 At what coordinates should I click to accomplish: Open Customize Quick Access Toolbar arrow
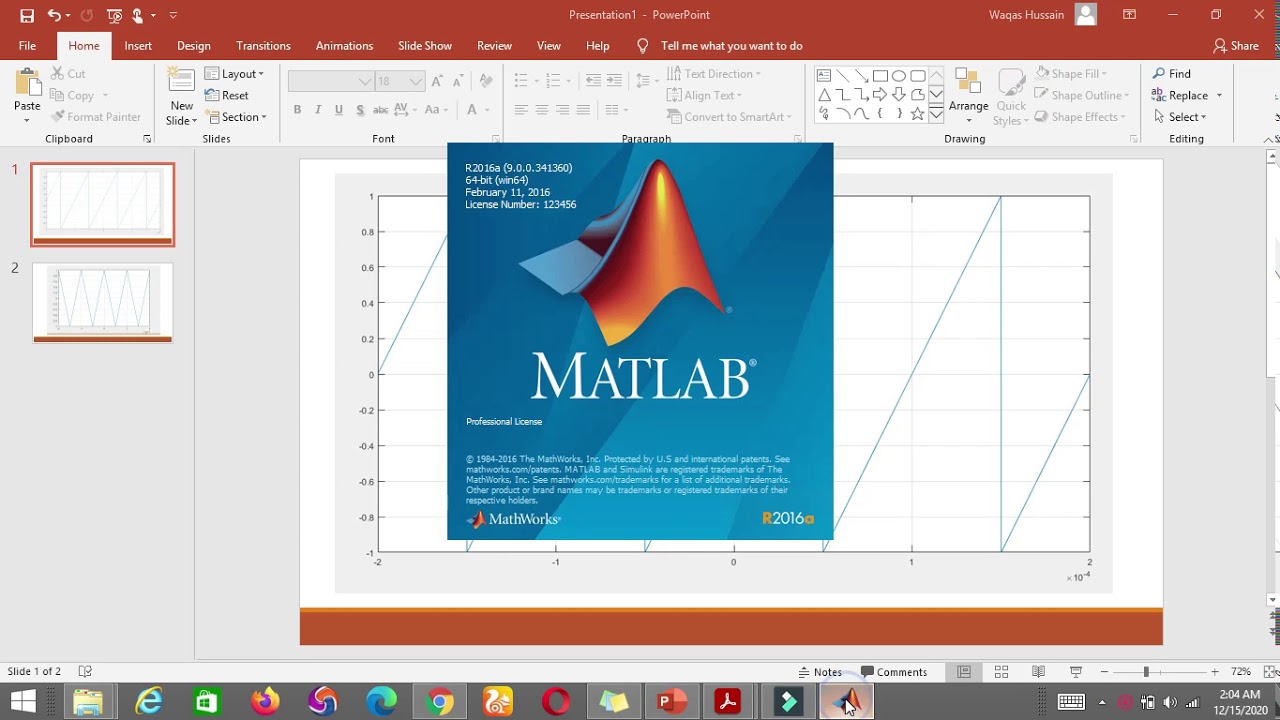coord(173,15)
